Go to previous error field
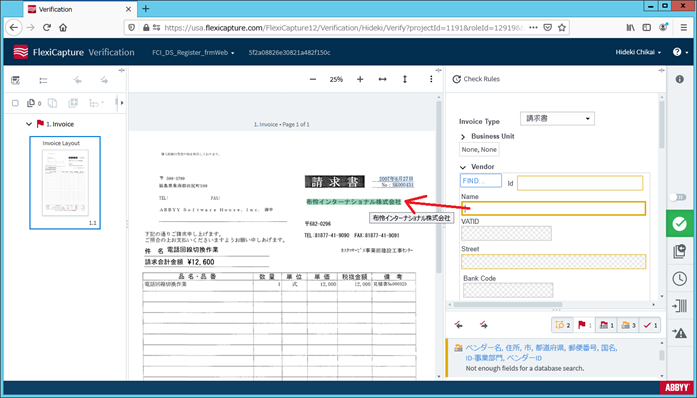The width and height of the screenshot is (697, 398). (x=459, y=325)
